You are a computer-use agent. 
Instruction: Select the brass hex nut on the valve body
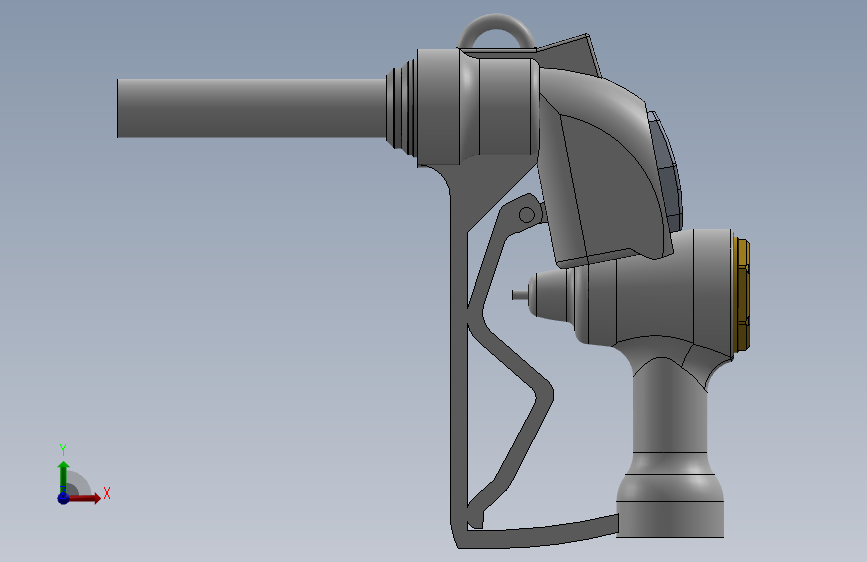coord(741,295)
